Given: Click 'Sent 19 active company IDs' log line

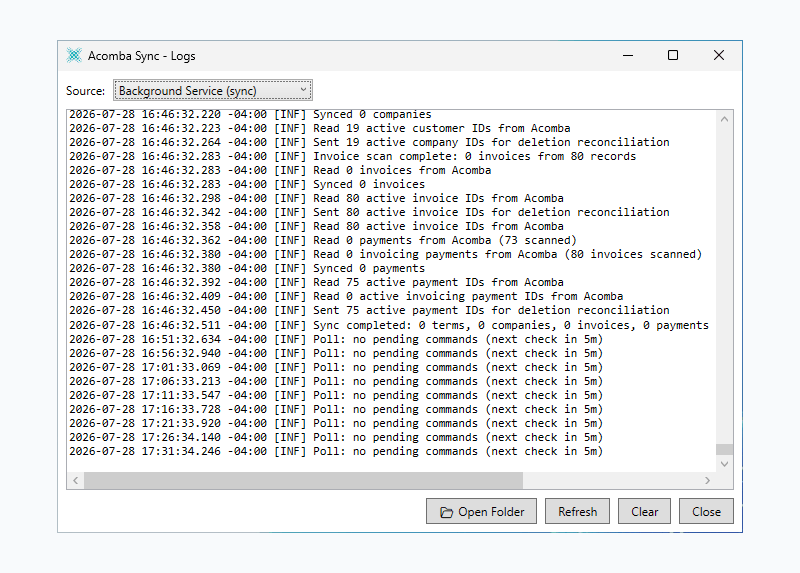Looking at the screenshot, I should [369, 142].
